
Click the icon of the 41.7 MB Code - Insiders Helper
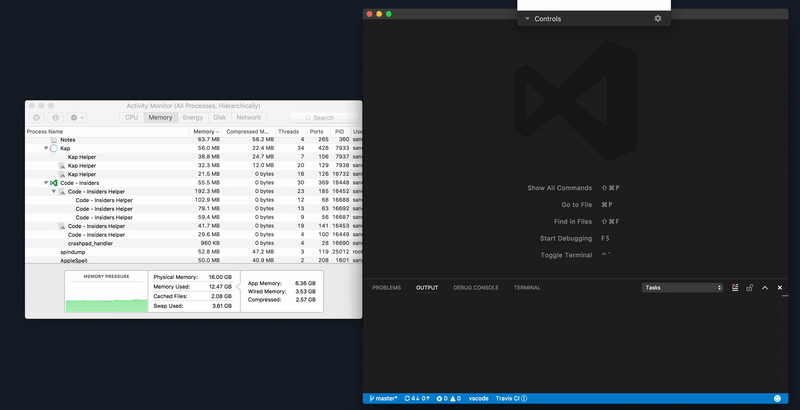[x=62, y=226]
